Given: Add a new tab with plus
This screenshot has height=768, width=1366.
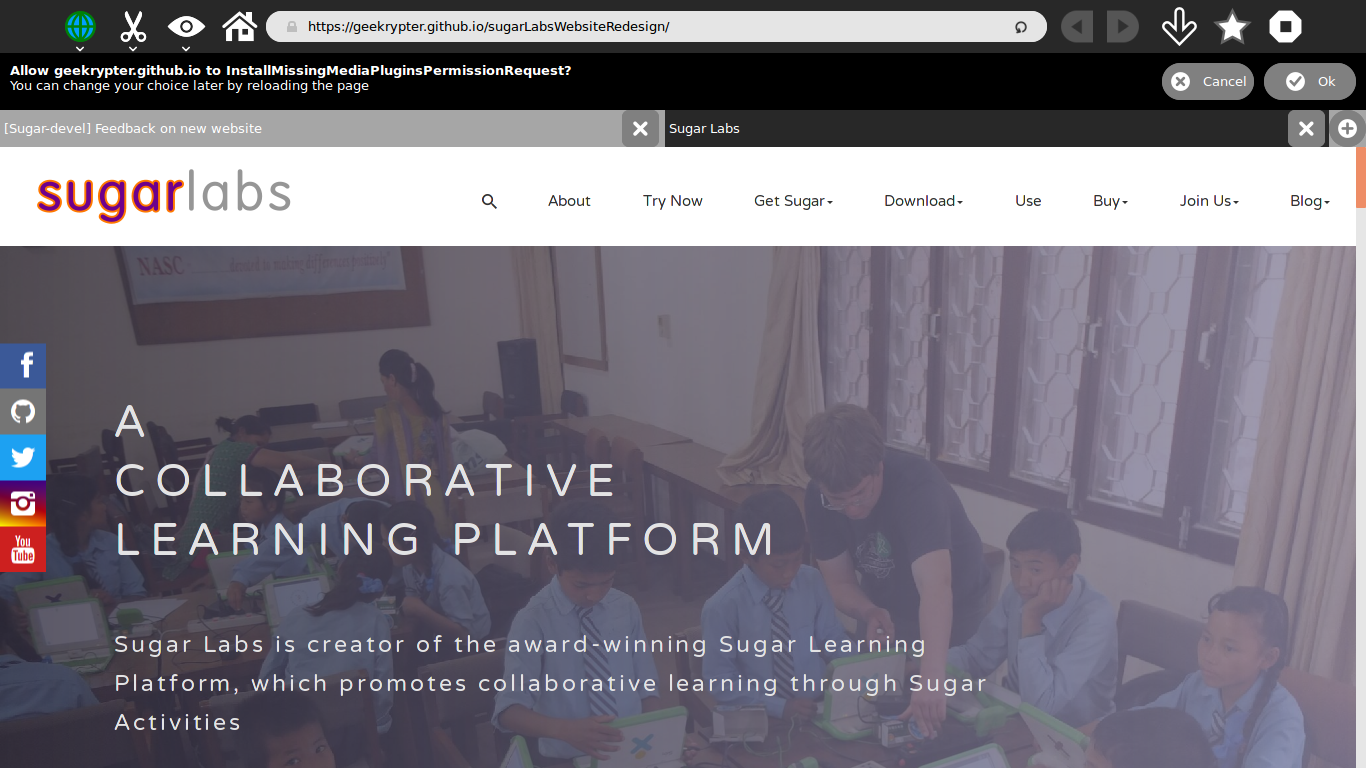Looking at the screenshot, I should click(x=1348, y=128).
